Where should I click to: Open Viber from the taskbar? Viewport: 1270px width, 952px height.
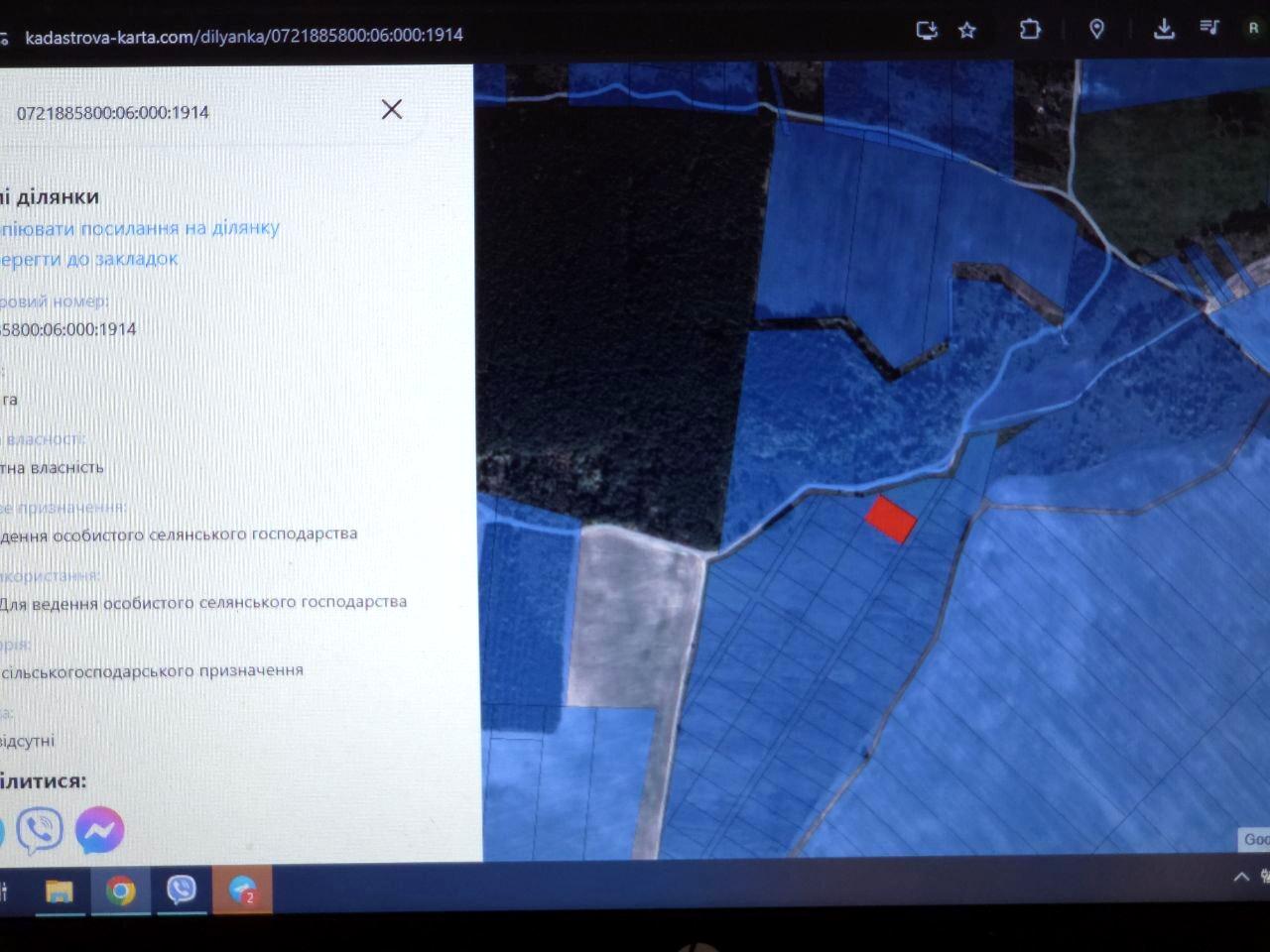click(181, 890)
